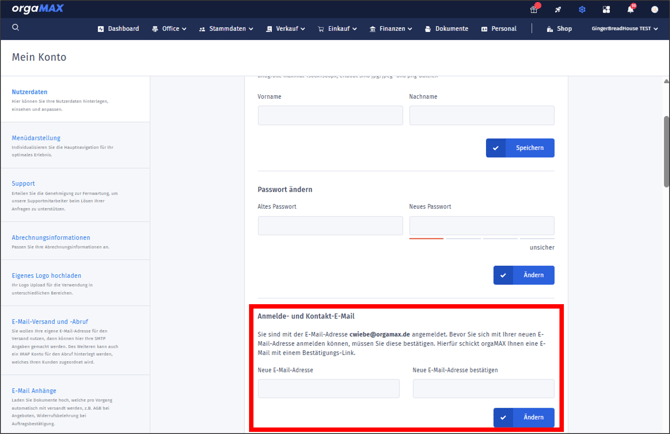Click Ändern button under email section

point(523,417)
